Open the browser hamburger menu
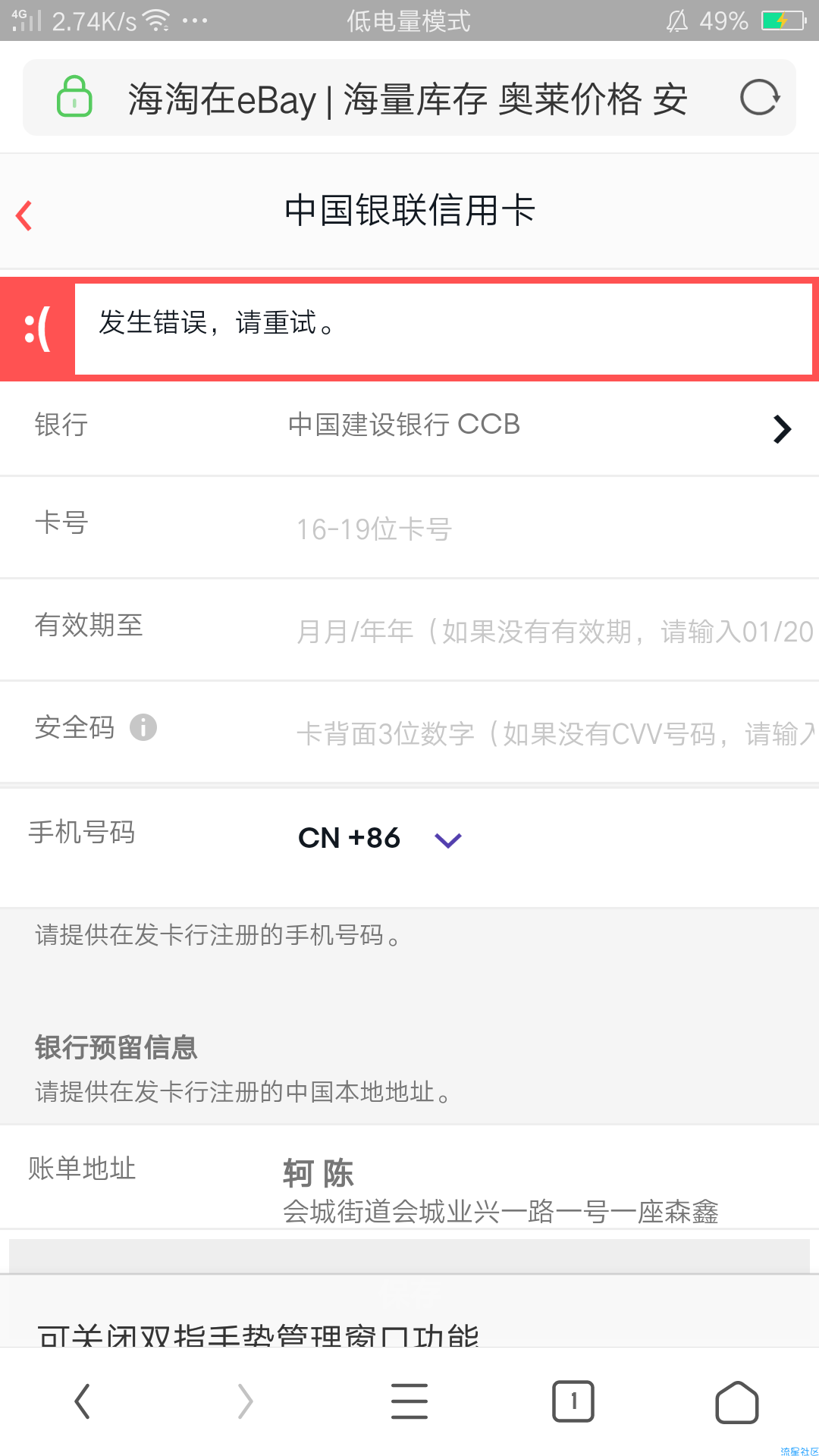 (x=409, y=1401)
